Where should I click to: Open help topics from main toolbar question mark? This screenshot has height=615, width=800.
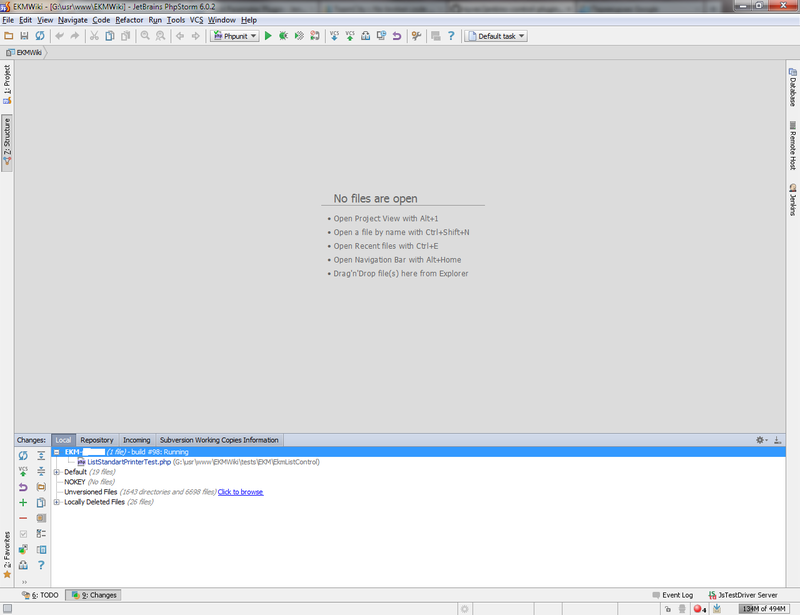pos(451,36)
